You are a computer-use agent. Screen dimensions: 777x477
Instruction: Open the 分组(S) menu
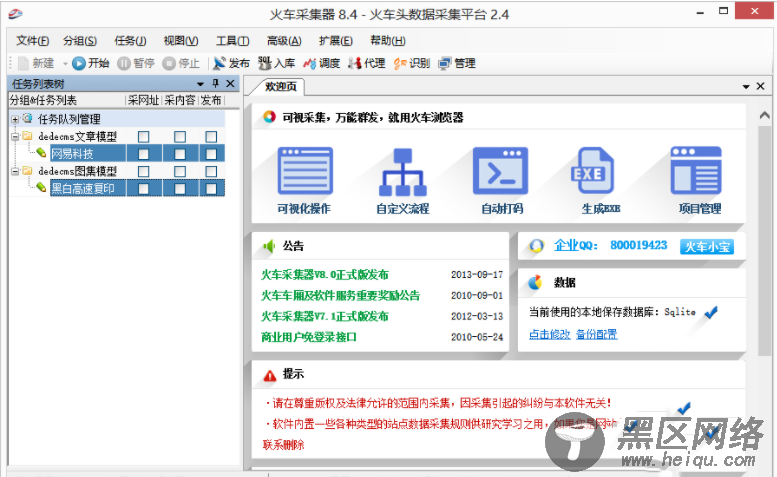(x=80, y=41)
